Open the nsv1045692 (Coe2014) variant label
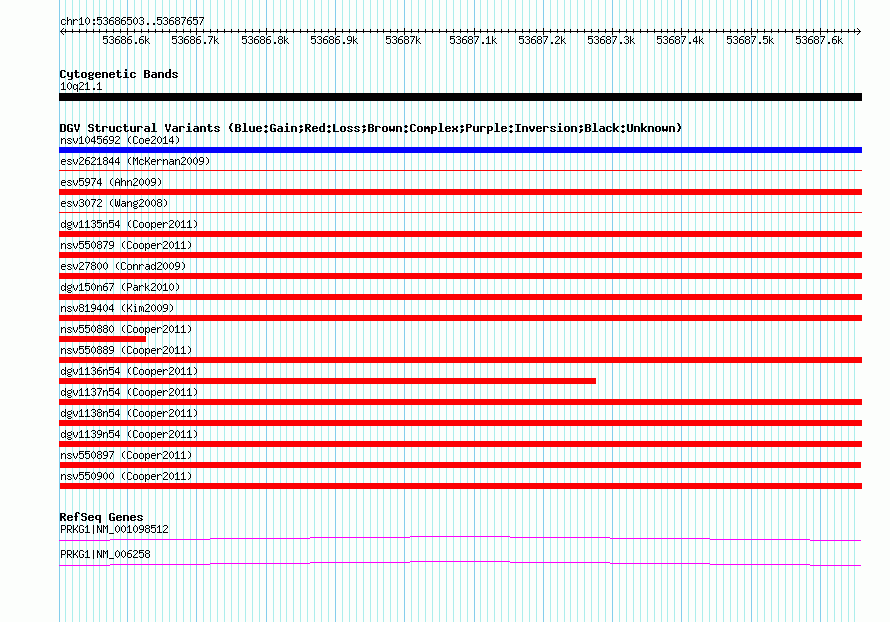 coord(120,140)
